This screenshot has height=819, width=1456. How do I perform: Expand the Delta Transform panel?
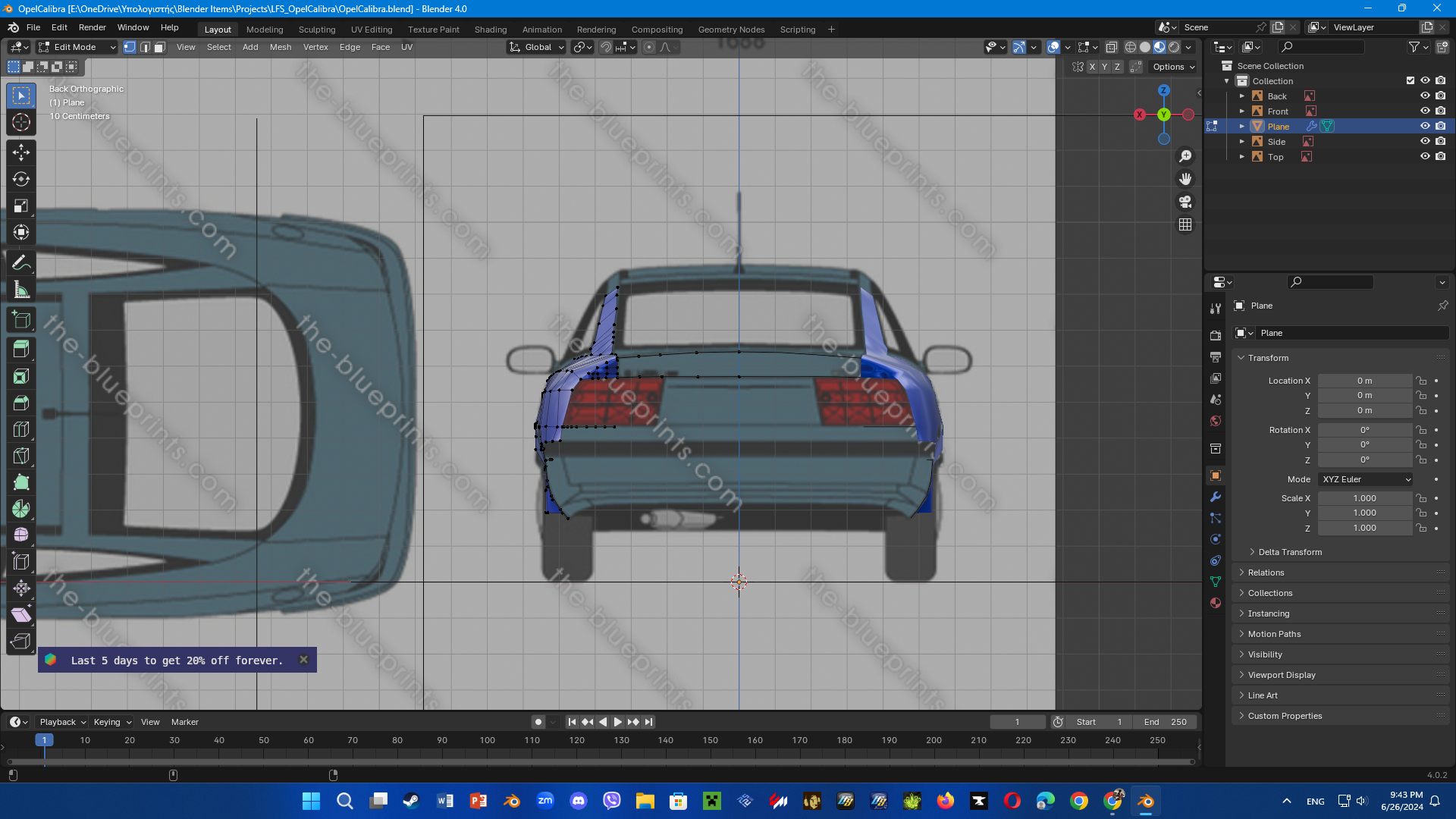point(1289,552)
